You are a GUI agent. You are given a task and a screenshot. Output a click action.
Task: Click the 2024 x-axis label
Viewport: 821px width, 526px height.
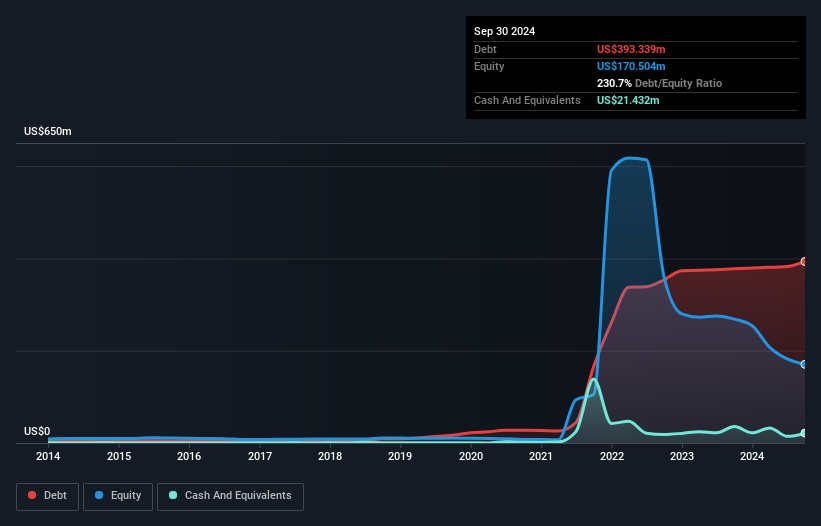point(752,456)
